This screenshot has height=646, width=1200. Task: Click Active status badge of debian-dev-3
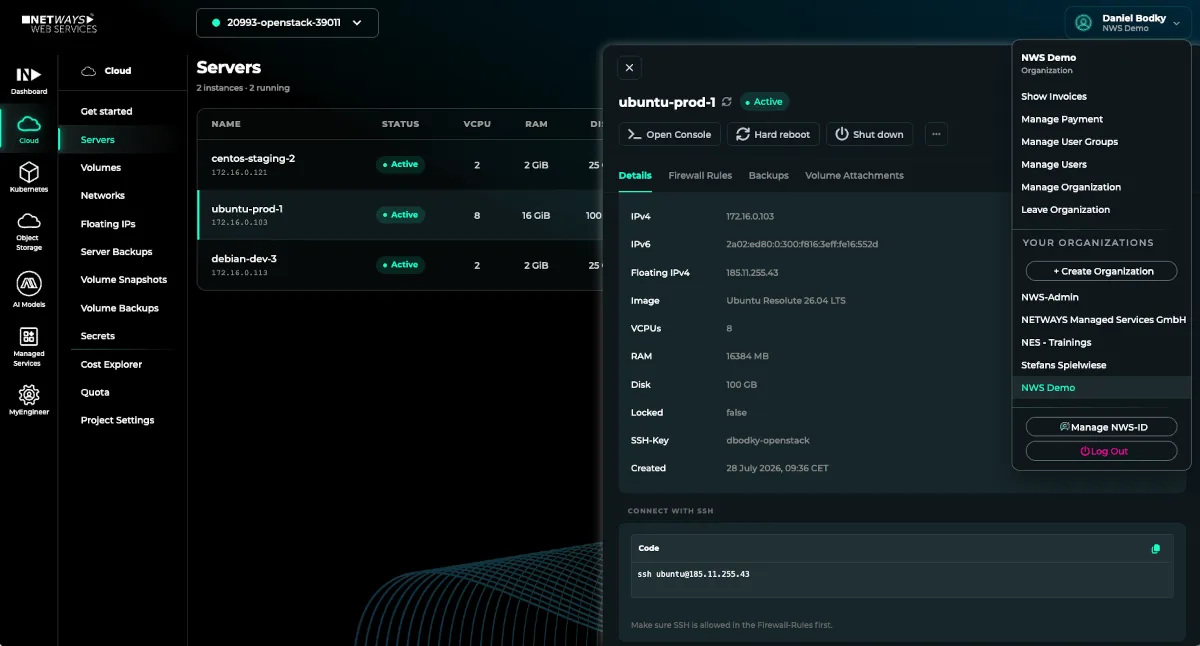pyautogui.click(x=400, y=265)
